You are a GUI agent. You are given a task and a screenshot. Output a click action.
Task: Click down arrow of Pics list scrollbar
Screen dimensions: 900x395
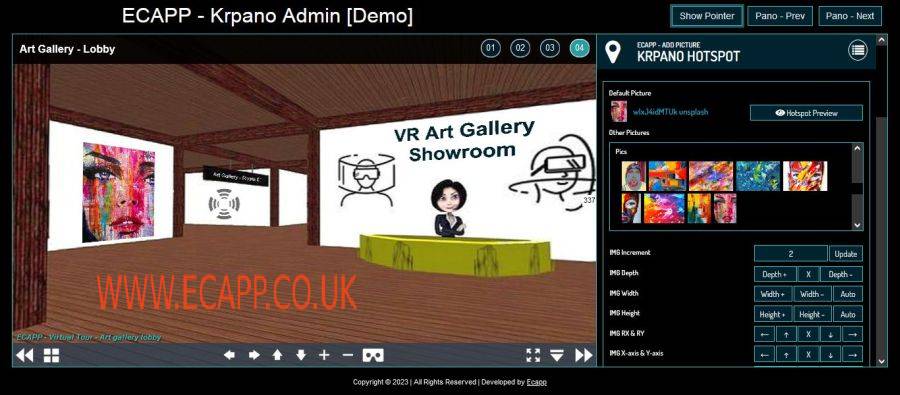(858, 225)
